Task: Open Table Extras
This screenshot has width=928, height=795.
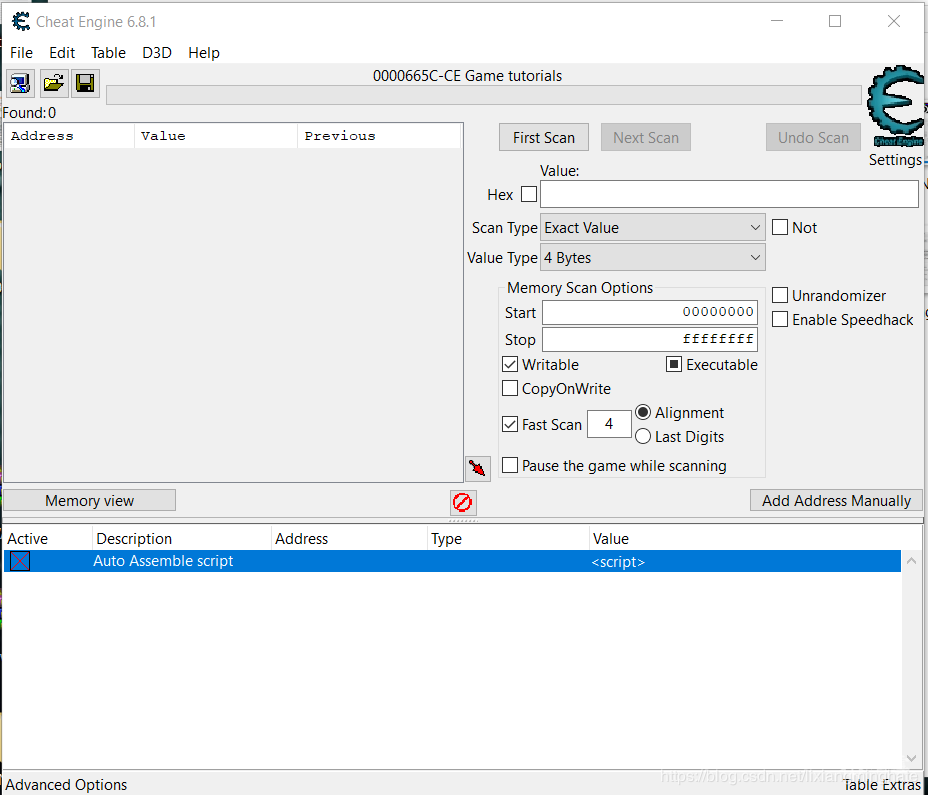Action: pyautogui.click(x=882, y=785)
